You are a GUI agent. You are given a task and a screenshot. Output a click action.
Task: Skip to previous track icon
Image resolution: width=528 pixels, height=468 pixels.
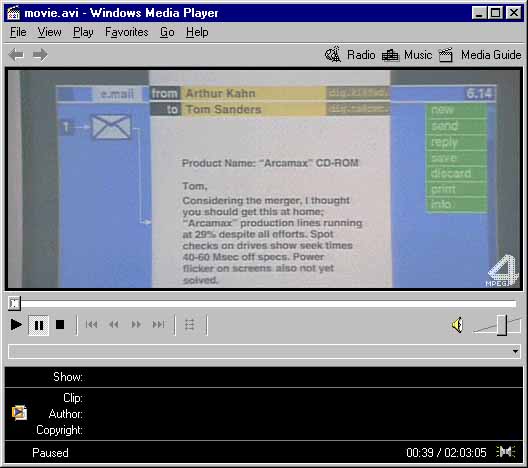(92, 325)
